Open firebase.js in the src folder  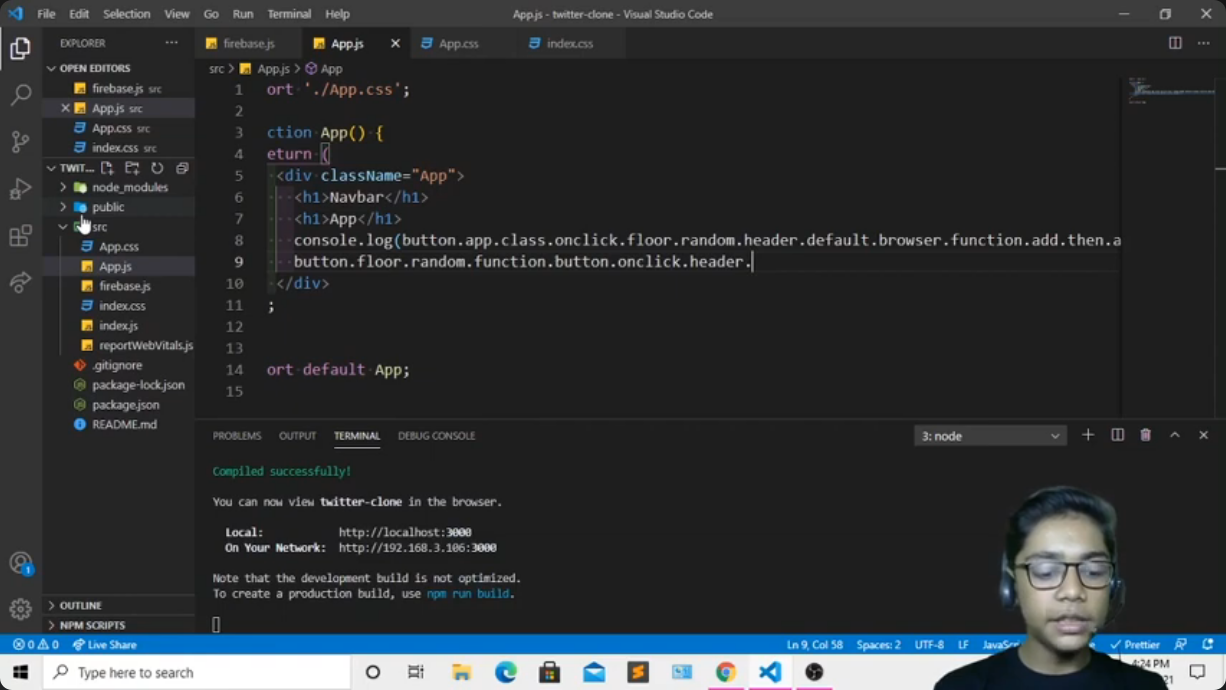(x=124, y=286)
